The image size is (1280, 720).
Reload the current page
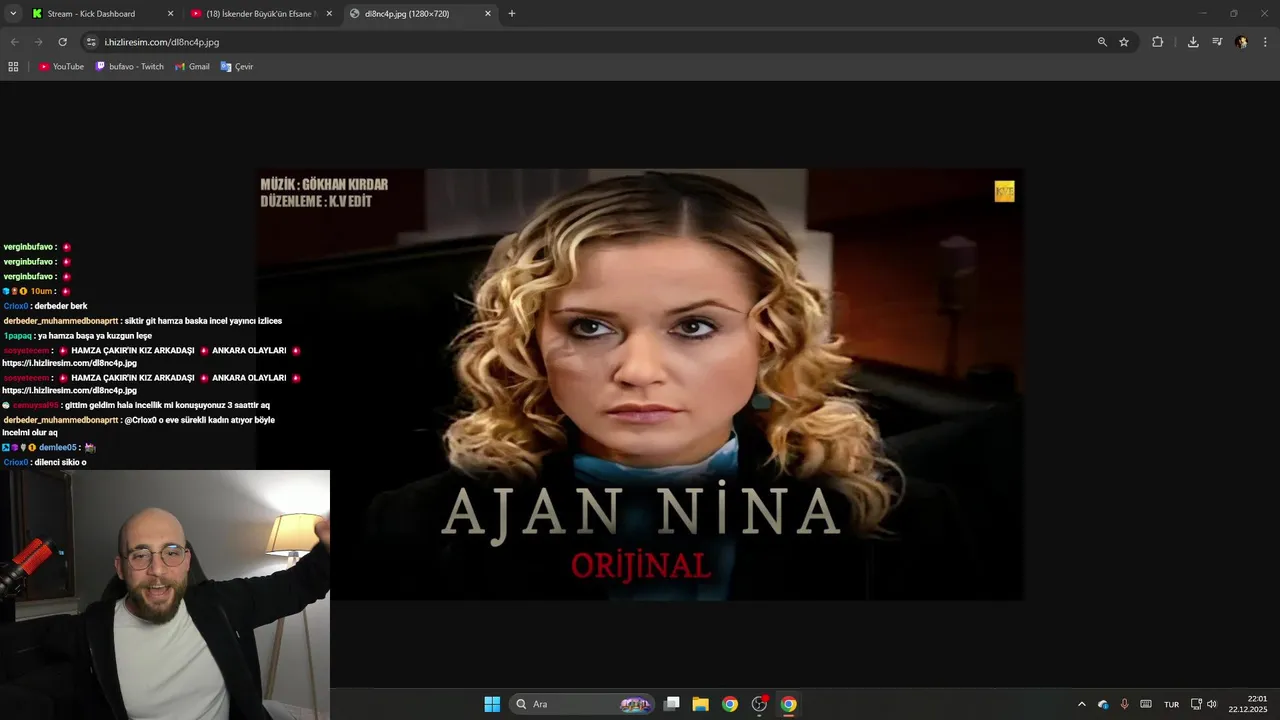(x=62, y=42)
